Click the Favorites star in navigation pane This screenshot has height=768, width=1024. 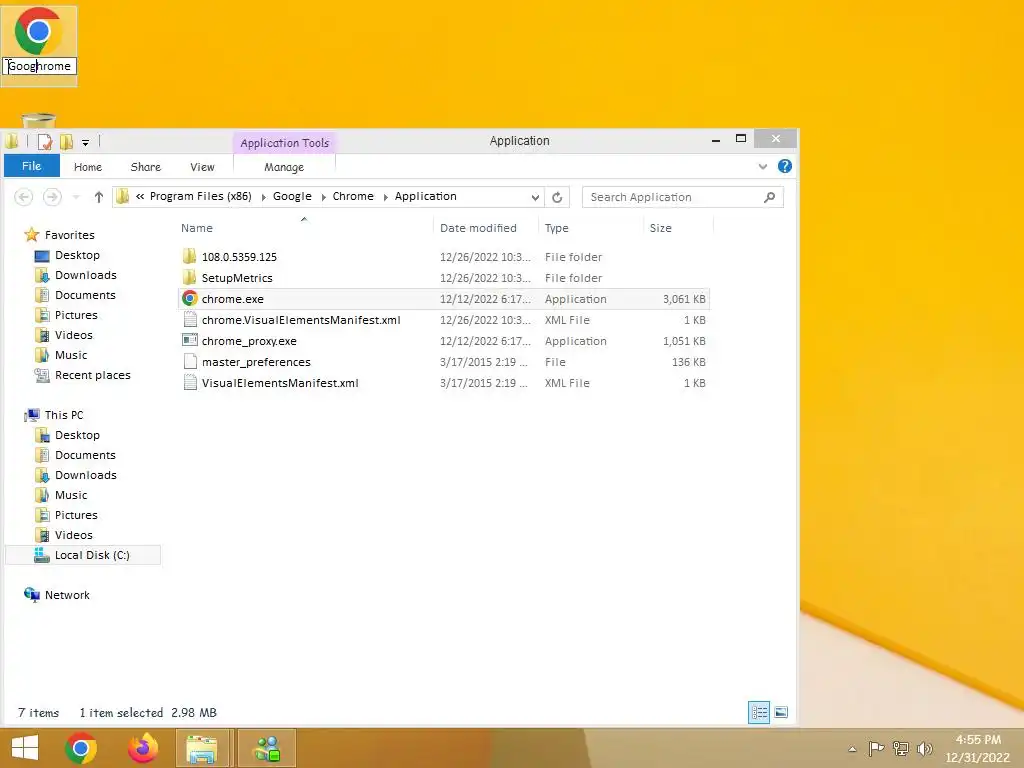pos(31,234)
